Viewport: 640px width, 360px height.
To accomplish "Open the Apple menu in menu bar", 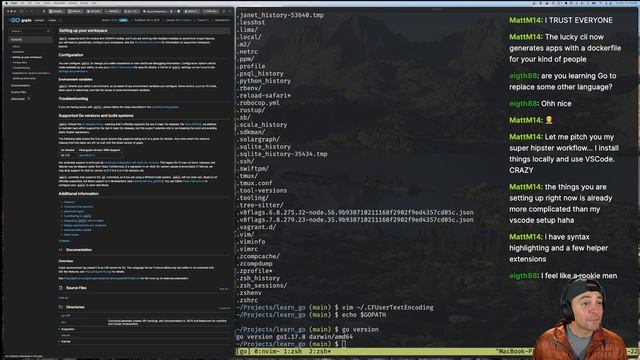I will coord(6,2).
